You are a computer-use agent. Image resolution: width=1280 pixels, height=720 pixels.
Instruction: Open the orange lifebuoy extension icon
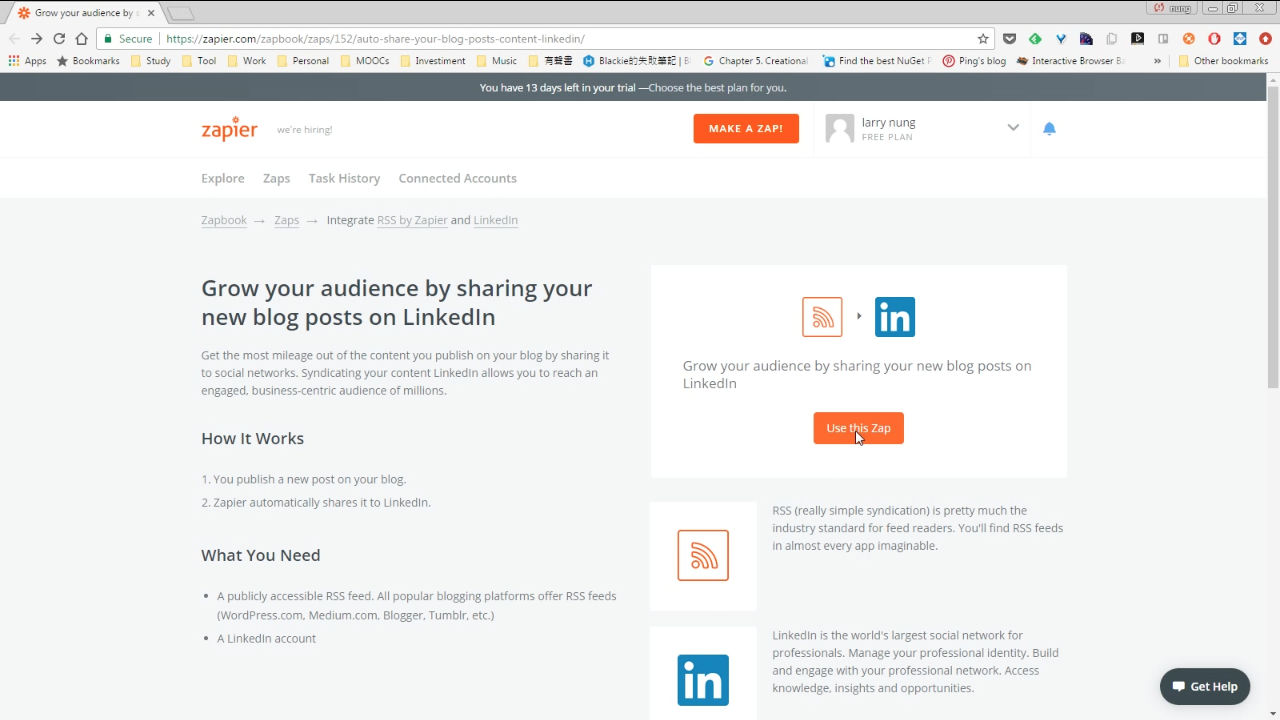pos(1189,39)
